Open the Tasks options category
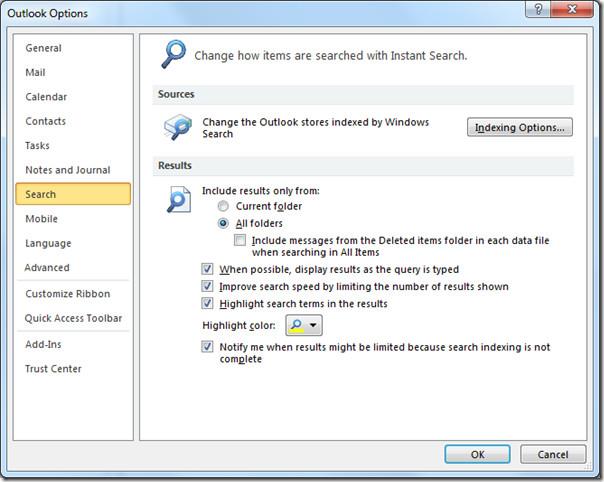Image resolution: width=604 pixels, height=482 pixels. pos(73,146)
